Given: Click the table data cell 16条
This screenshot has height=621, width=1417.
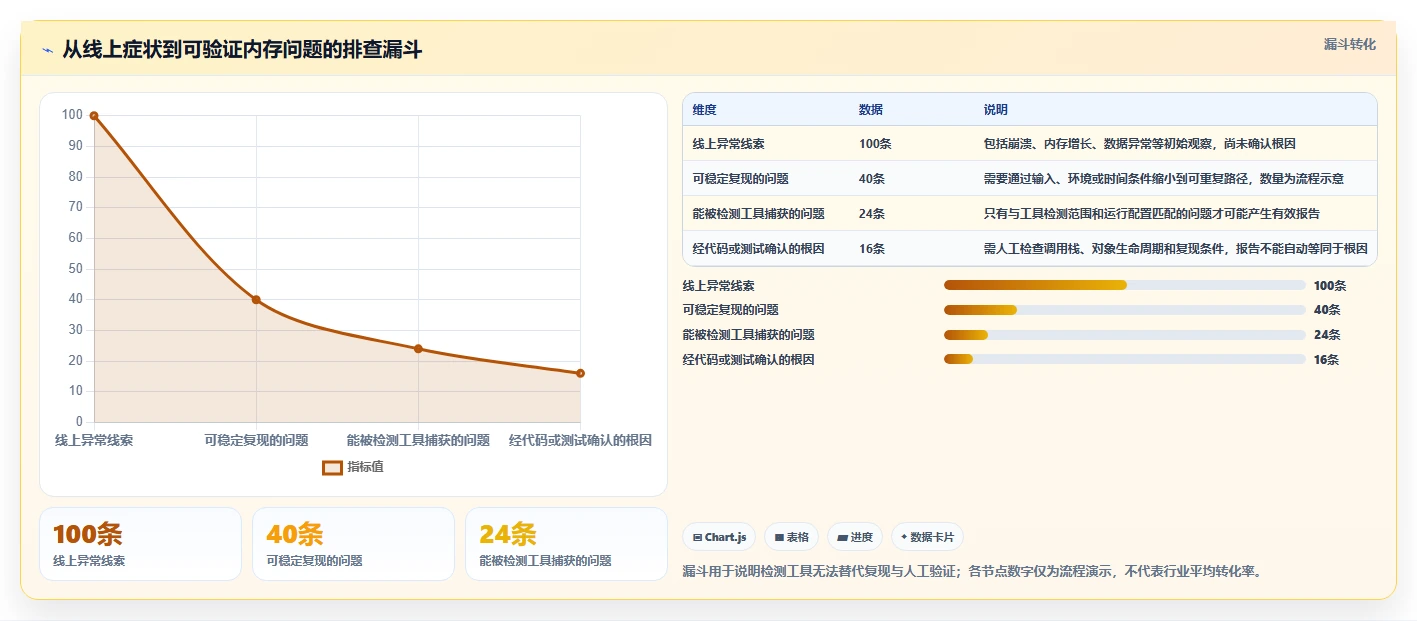Looking at the screenshot, I should [x=872, y=249].
